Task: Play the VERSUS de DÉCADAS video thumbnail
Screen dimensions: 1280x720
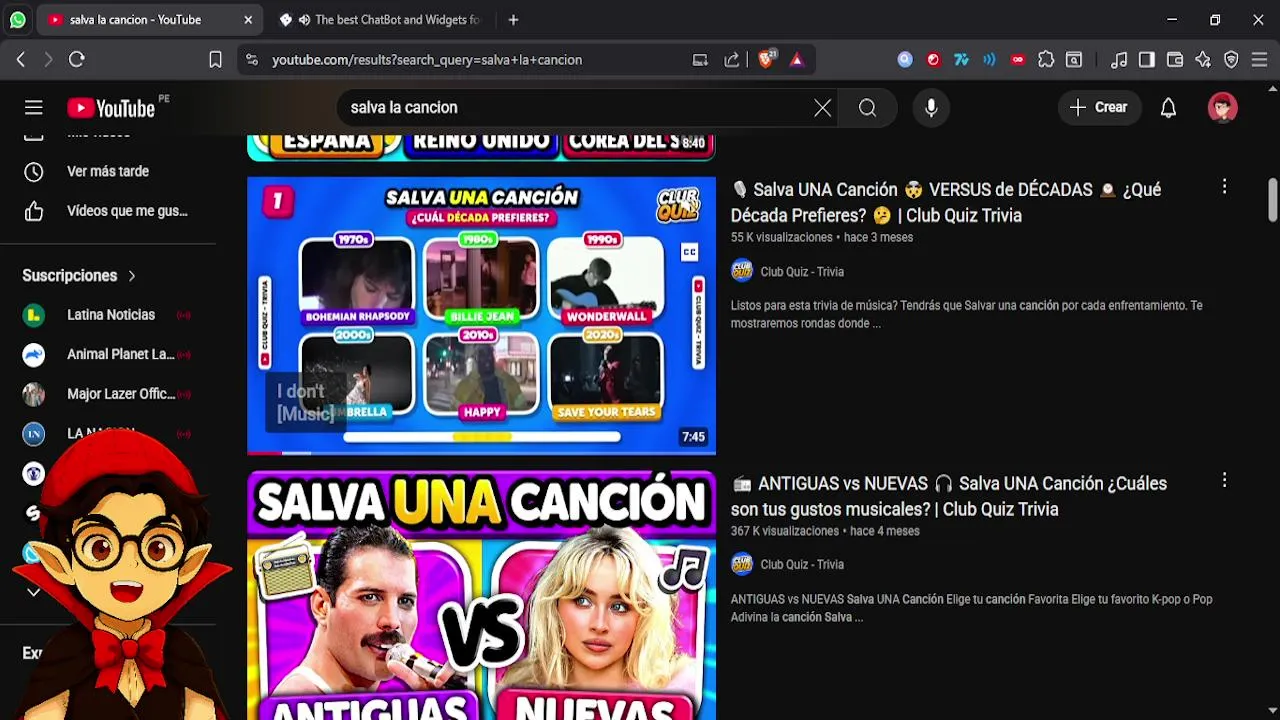Action: tap(481, 315)
